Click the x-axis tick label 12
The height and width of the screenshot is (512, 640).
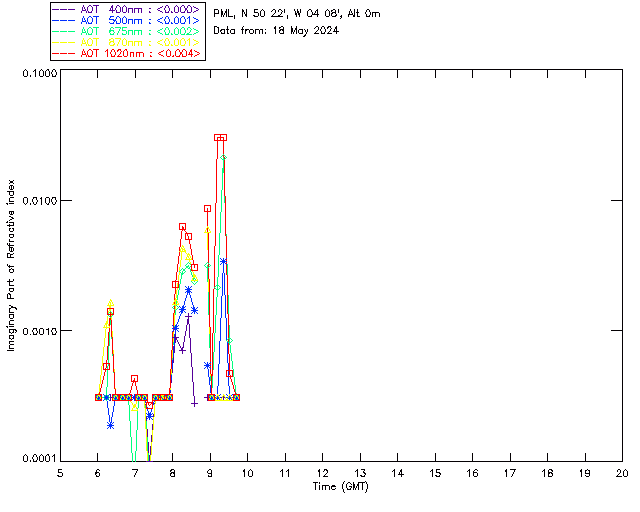pos(322,472)
